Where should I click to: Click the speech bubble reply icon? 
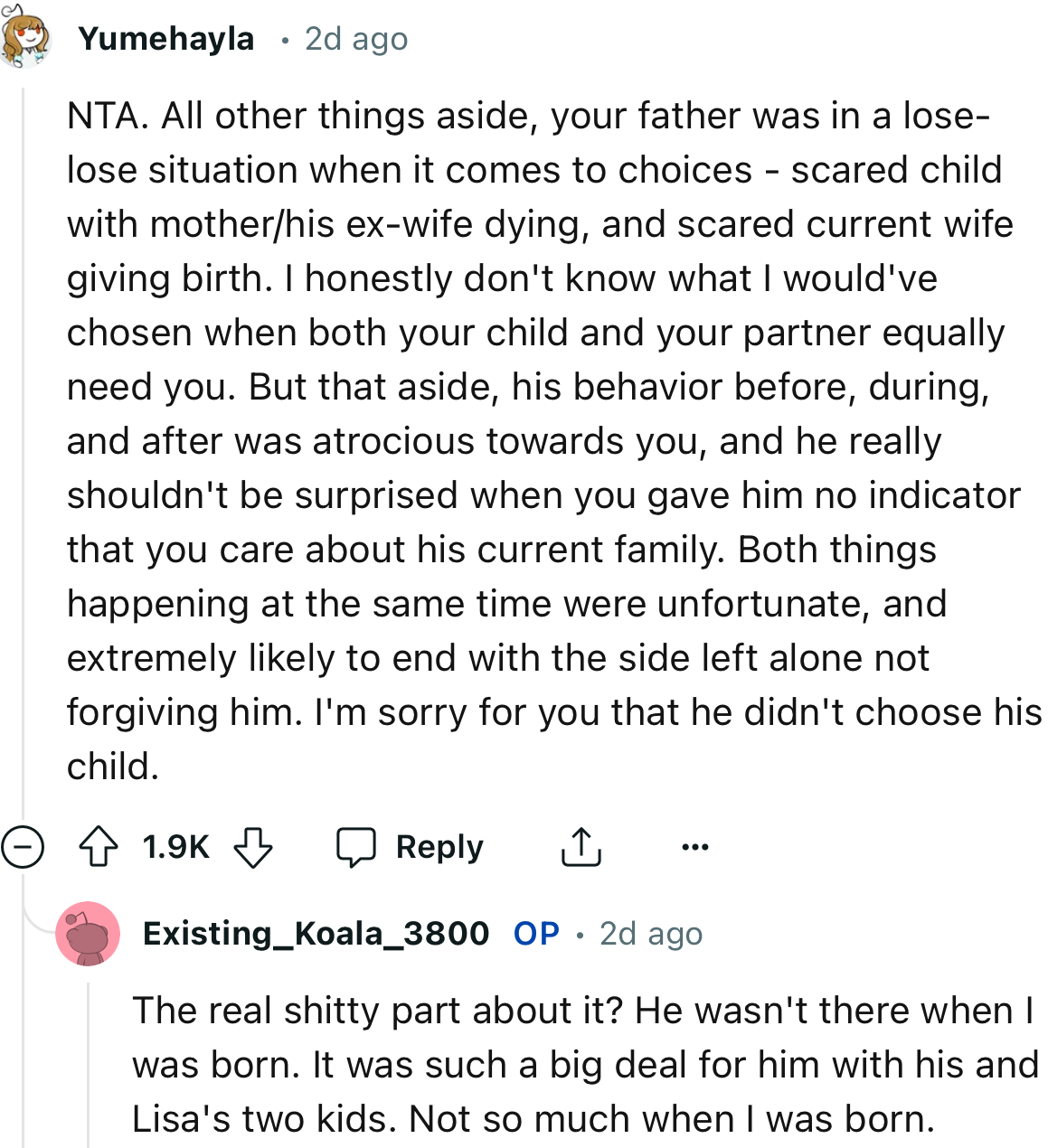356,847
